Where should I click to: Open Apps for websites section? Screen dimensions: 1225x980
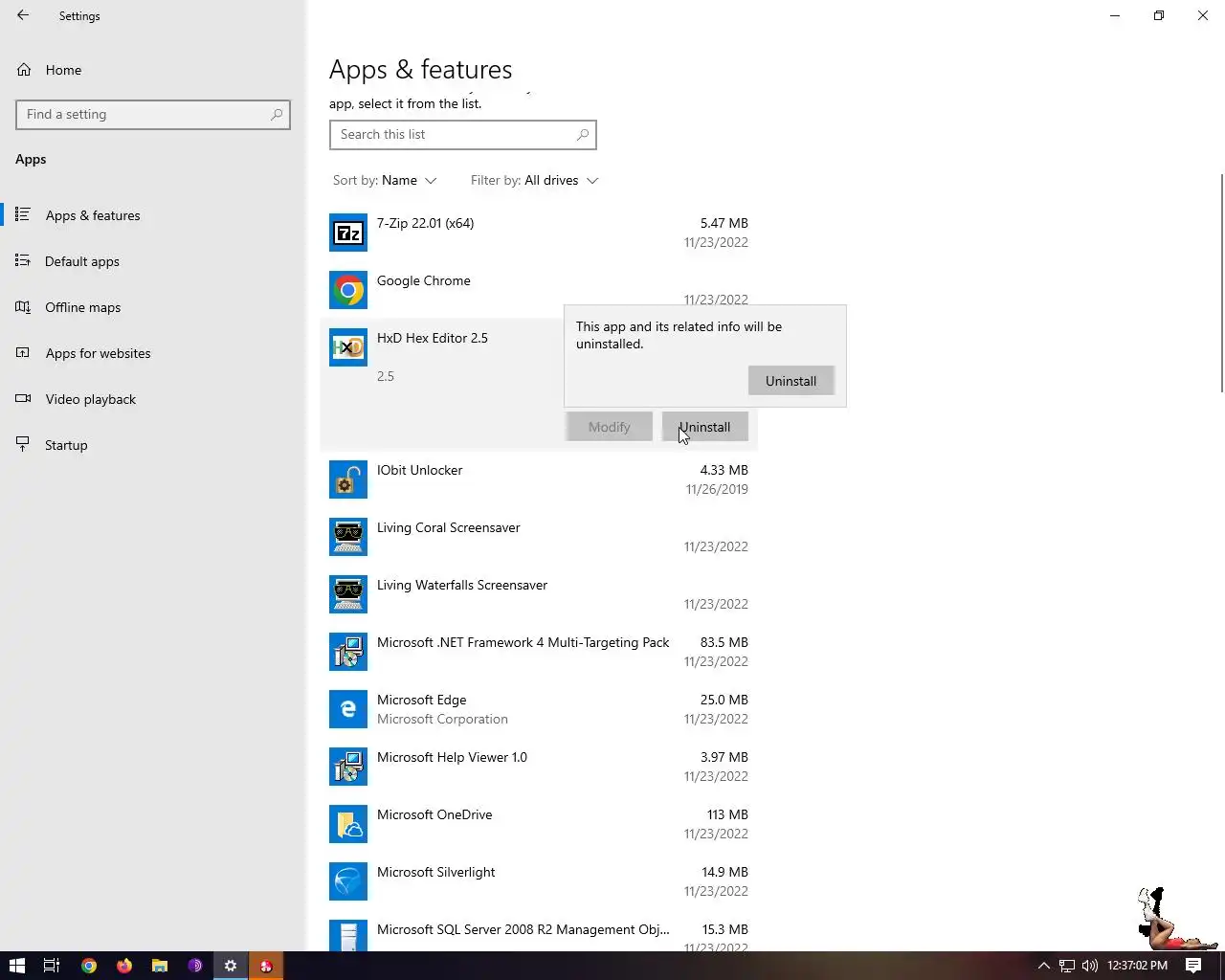pyautogui.click(x=98, y=353)
